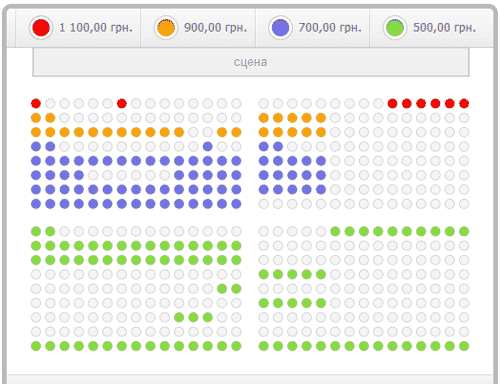Select the last orange seat in left block's third row

[x=236, y=132]
